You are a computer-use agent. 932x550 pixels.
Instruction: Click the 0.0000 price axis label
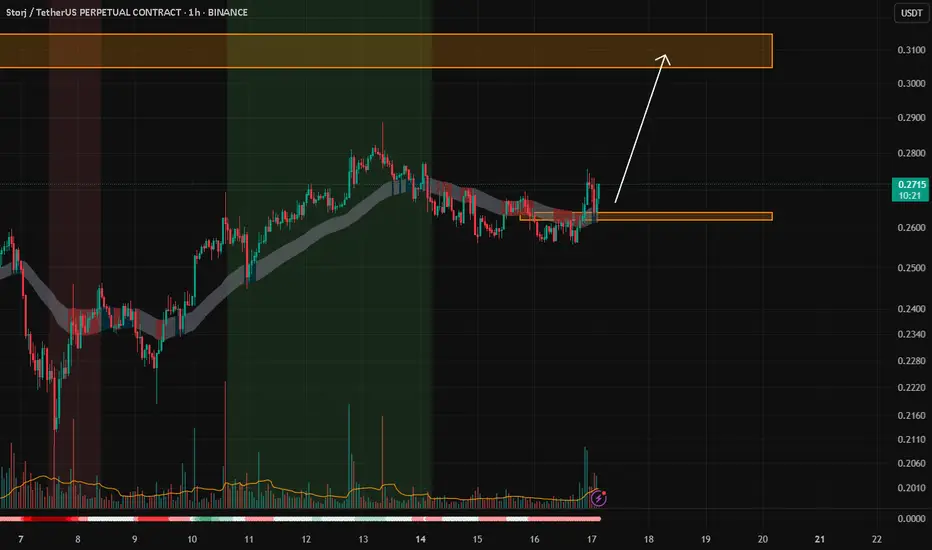click(x=911, y=518)
